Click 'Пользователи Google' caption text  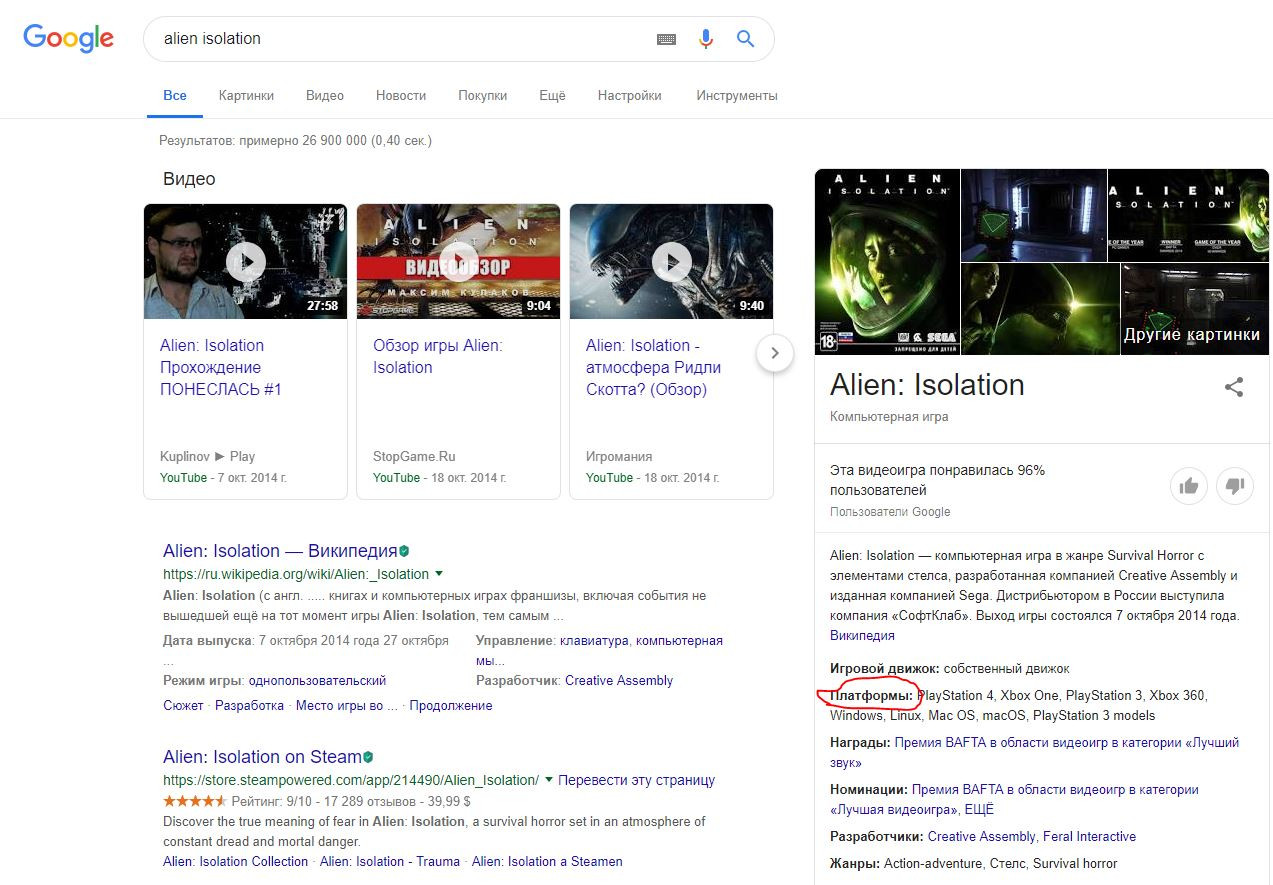pyautogui.click(x=890, y=512)
